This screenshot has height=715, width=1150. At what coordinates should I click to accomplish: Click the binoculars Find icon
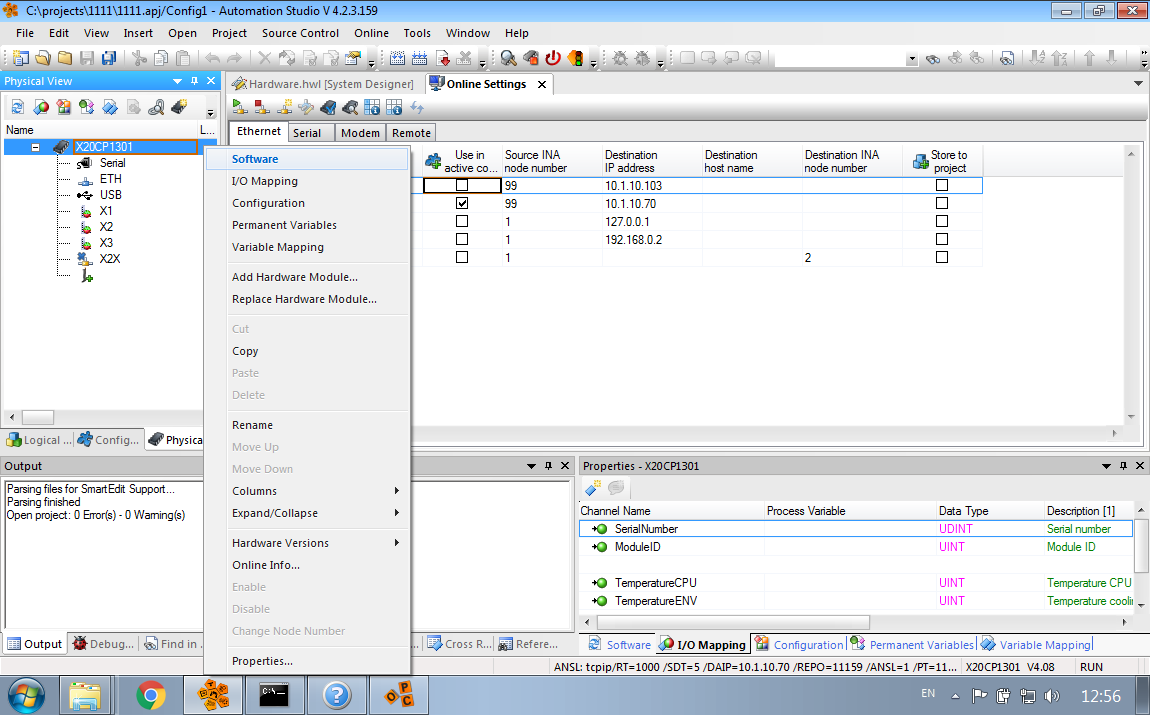933,59
